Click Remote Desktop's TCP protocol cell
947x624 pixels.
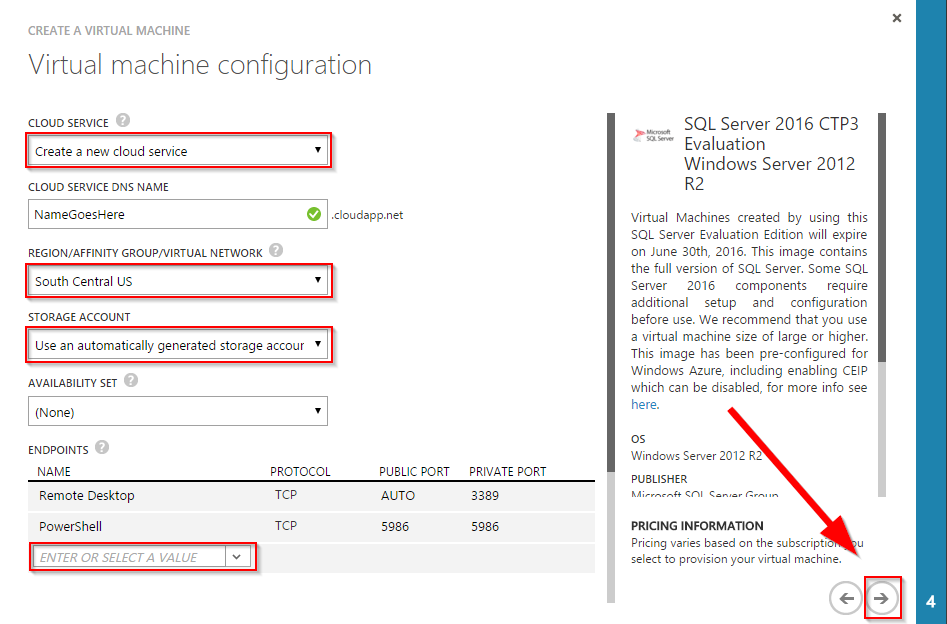[x=286, y=495]
